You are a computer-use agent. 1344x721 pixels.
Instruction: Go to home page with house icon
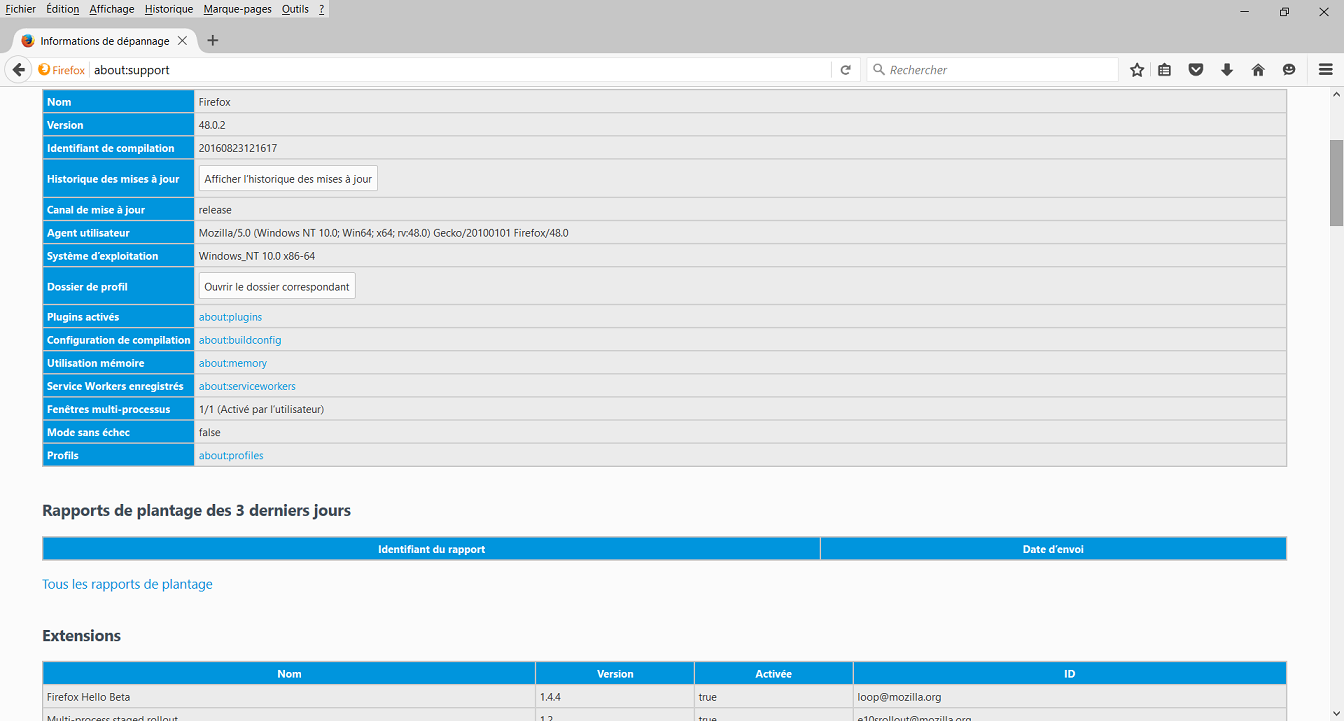click(x=1258, y=70)
